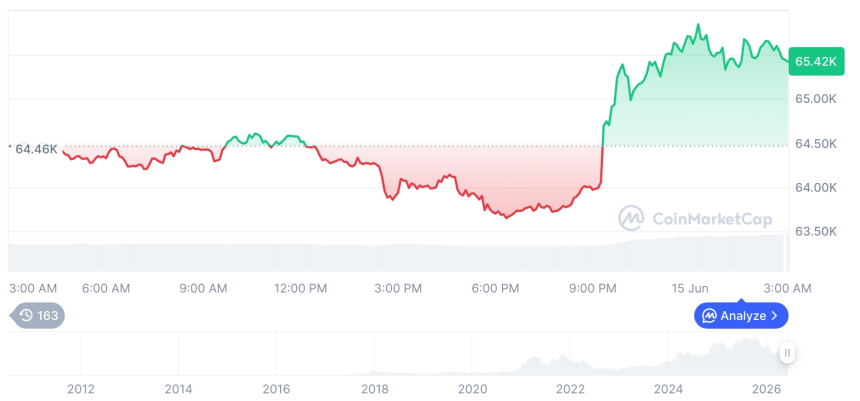
Task: Jump to 2022 in the navigator timeline
Action: pos(570,389)
